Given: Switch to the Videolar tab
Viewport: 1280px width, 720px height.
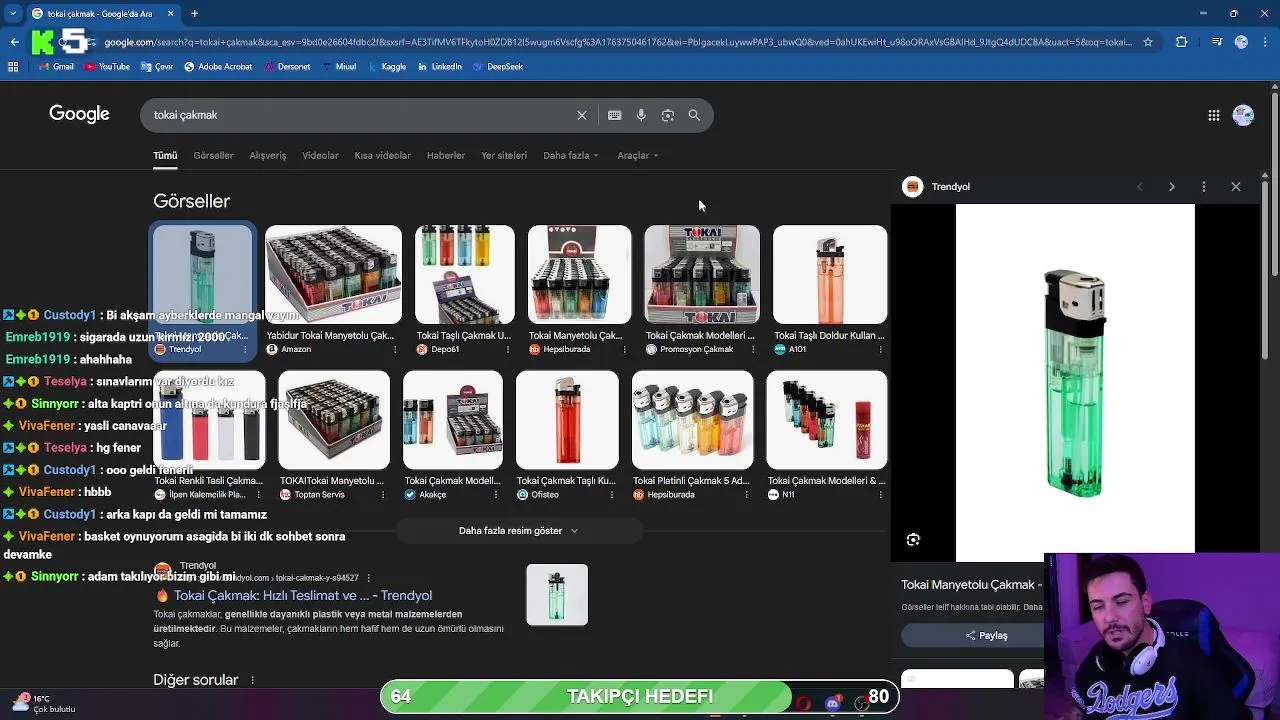Looking at the screenshot, I should (320, 156).
